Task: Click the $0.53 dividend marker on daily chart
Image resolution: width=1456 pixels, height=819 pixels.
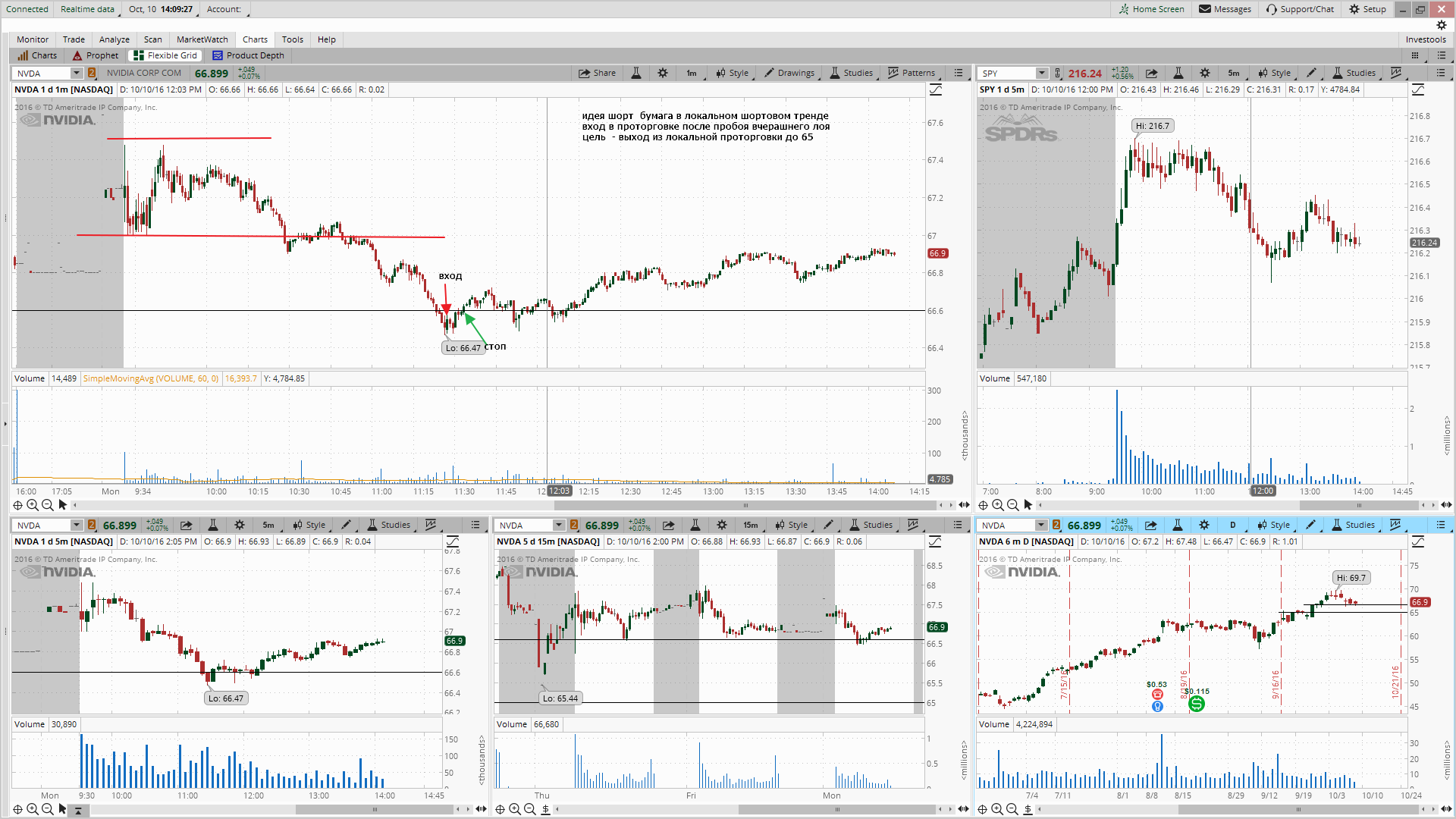Action: tap(1157, 694)
